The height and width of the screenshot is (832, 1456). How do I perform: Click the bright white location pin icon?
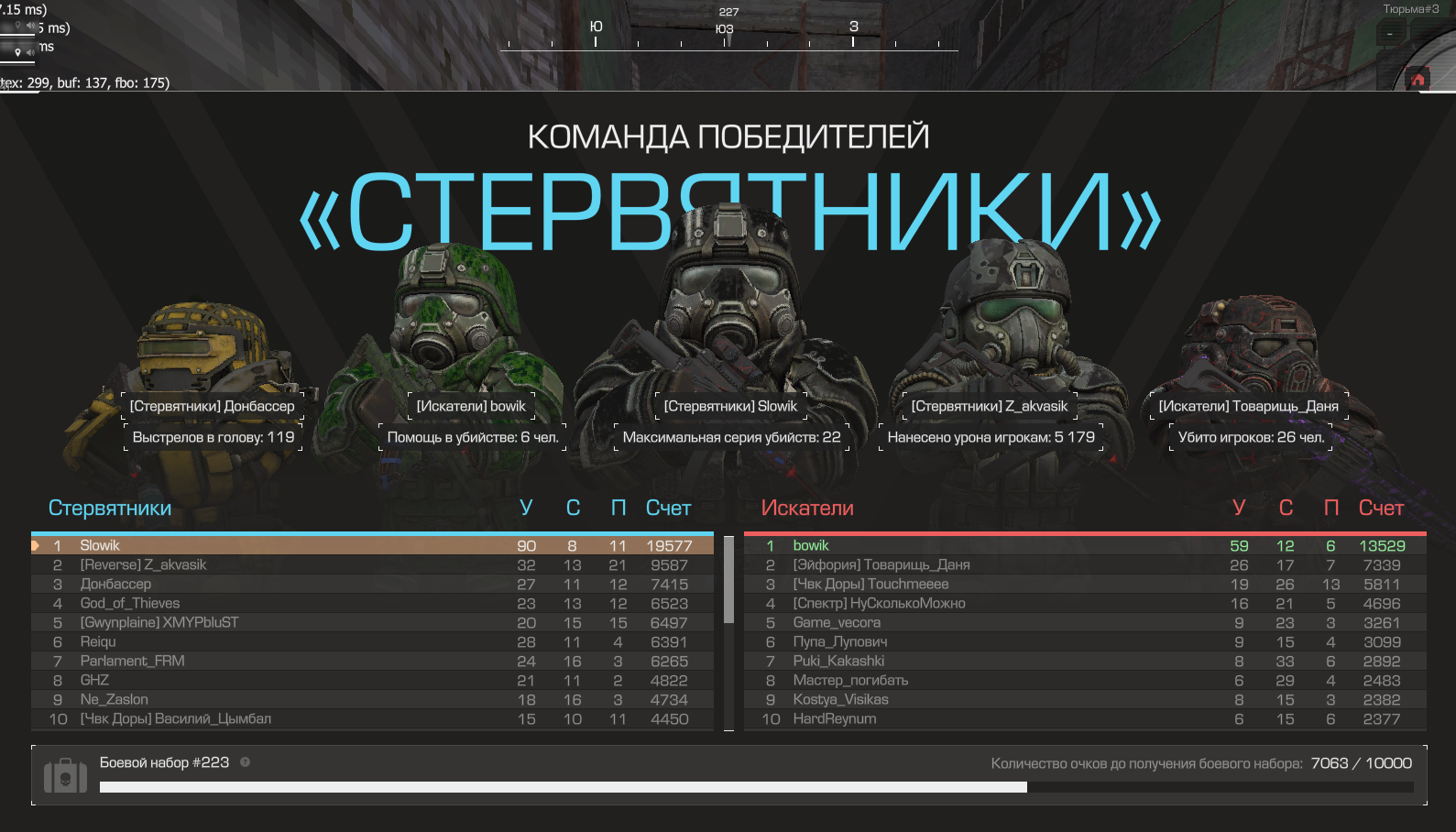click(17, 52)
